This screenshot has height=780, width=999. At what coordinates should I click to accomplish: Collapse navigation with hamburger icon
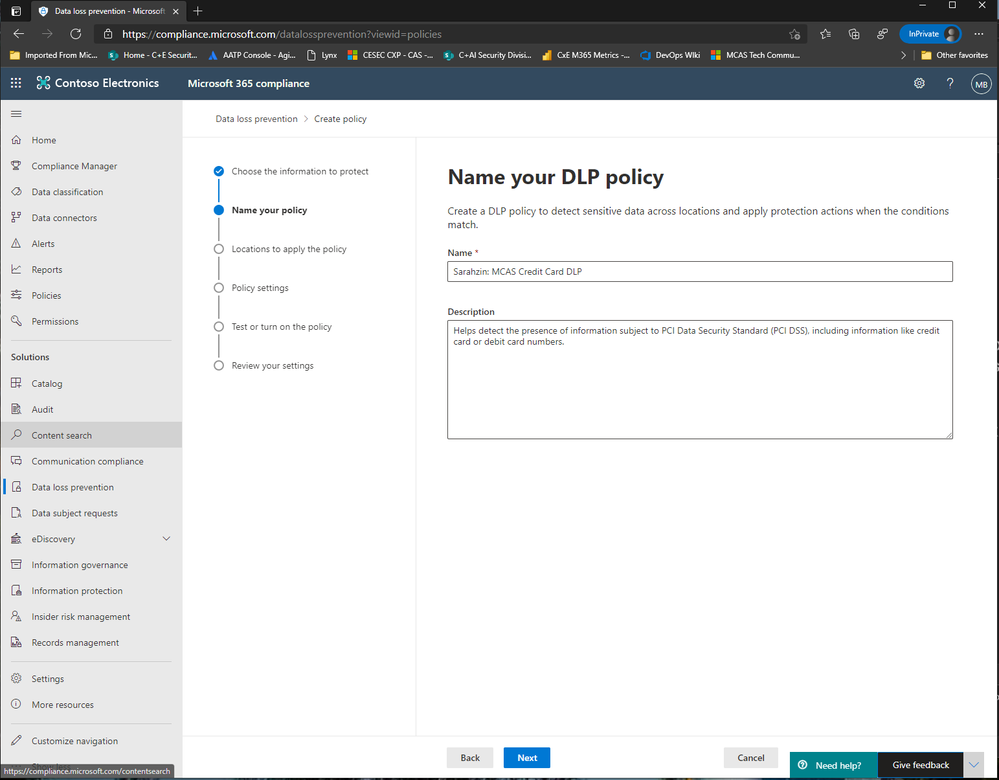17,114
